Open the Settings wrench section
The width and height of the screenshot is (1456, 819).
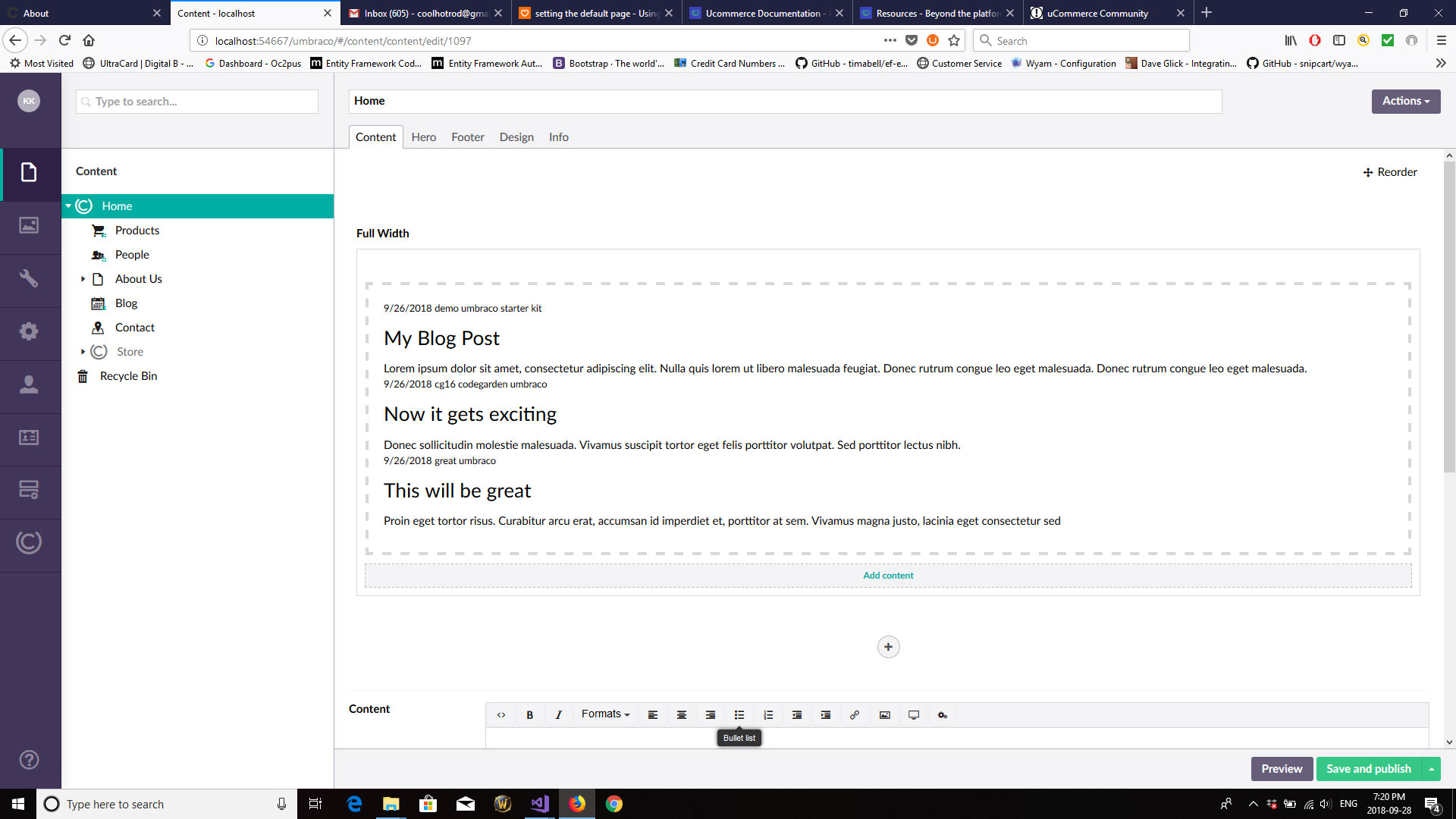[x=29, y=278]
